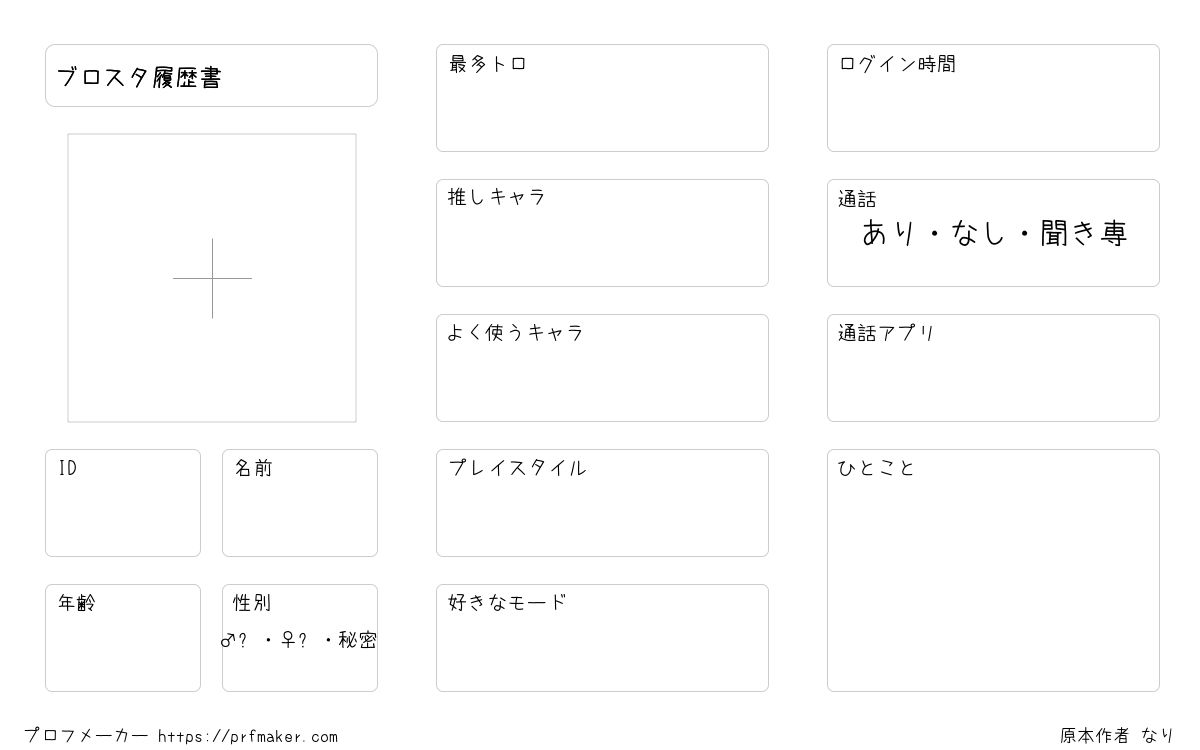Click the ログイン時間 field
Screen dimensions: 1200x750
993,98
